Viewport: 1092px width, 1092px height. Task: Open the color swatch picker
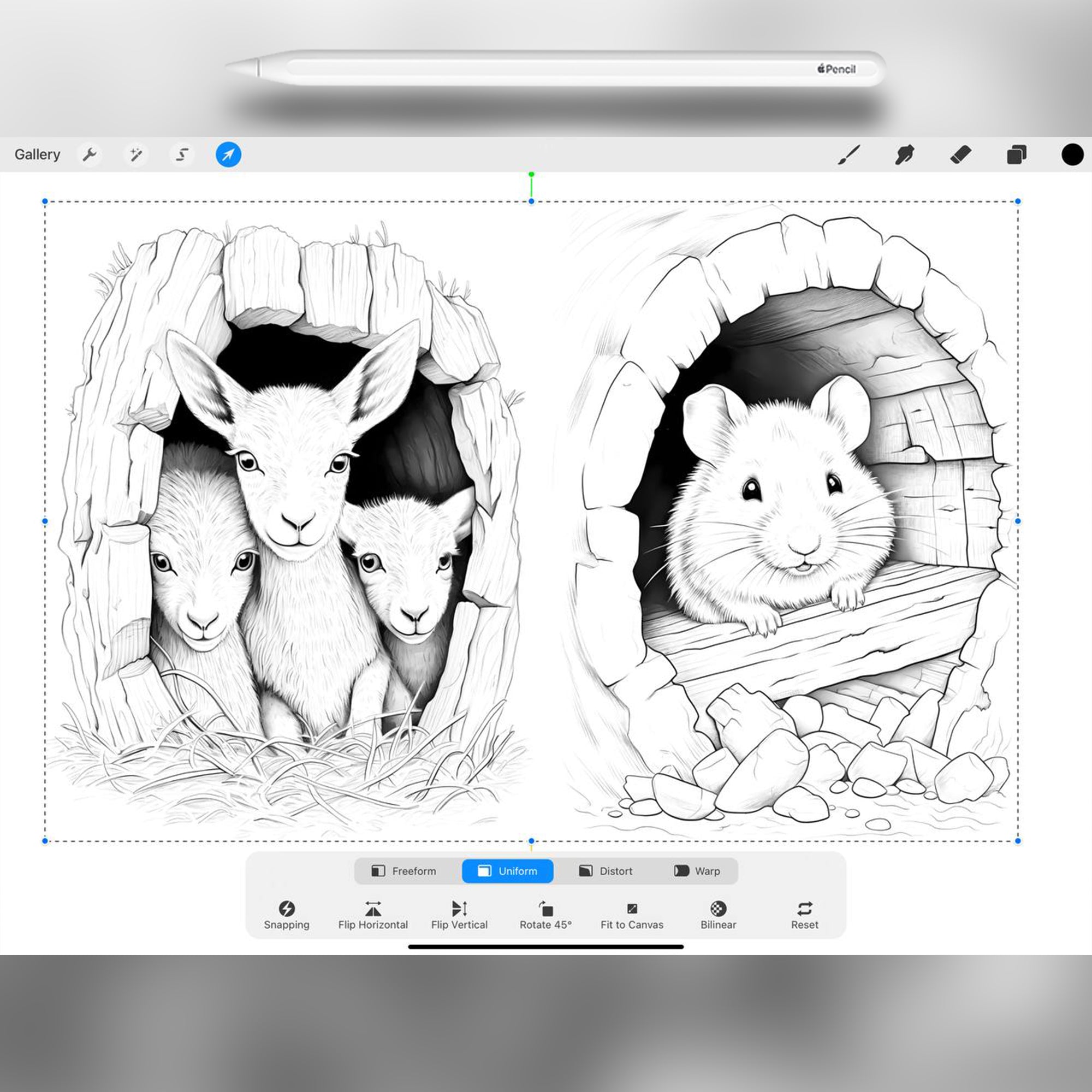point(1072,155)
